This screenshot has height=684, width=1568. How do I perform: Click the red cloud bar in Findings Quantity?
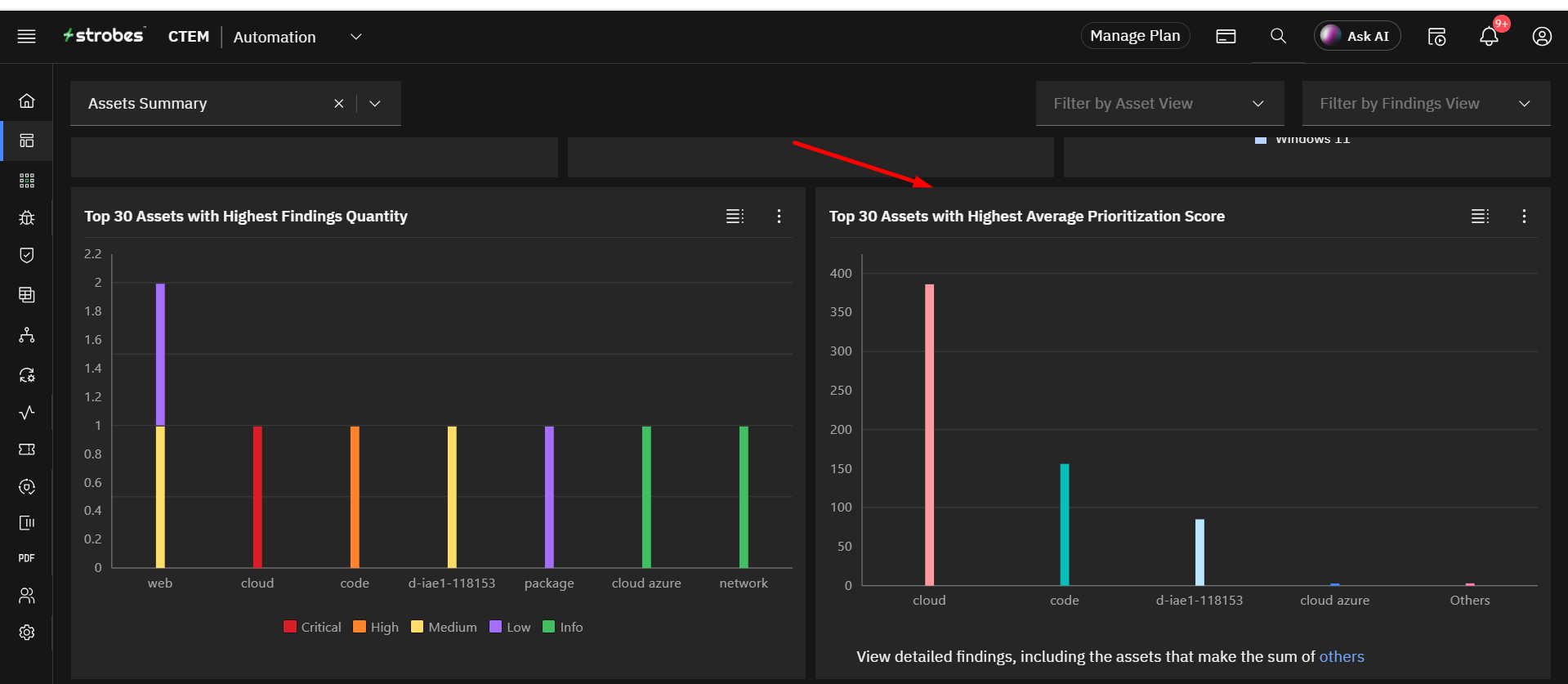[x=257, y=497]
